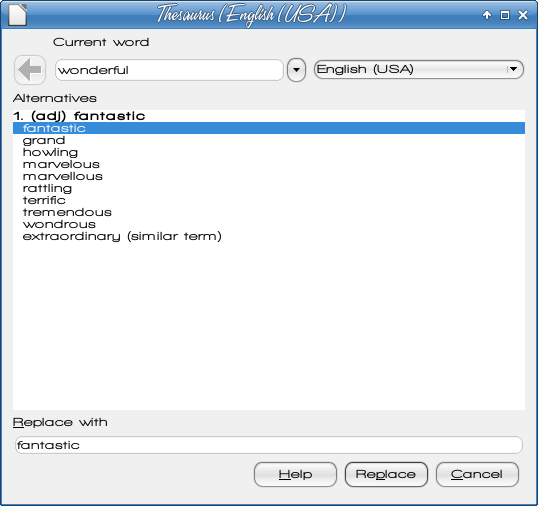
Task: Click the Replace button
Action: pos(386,474)
